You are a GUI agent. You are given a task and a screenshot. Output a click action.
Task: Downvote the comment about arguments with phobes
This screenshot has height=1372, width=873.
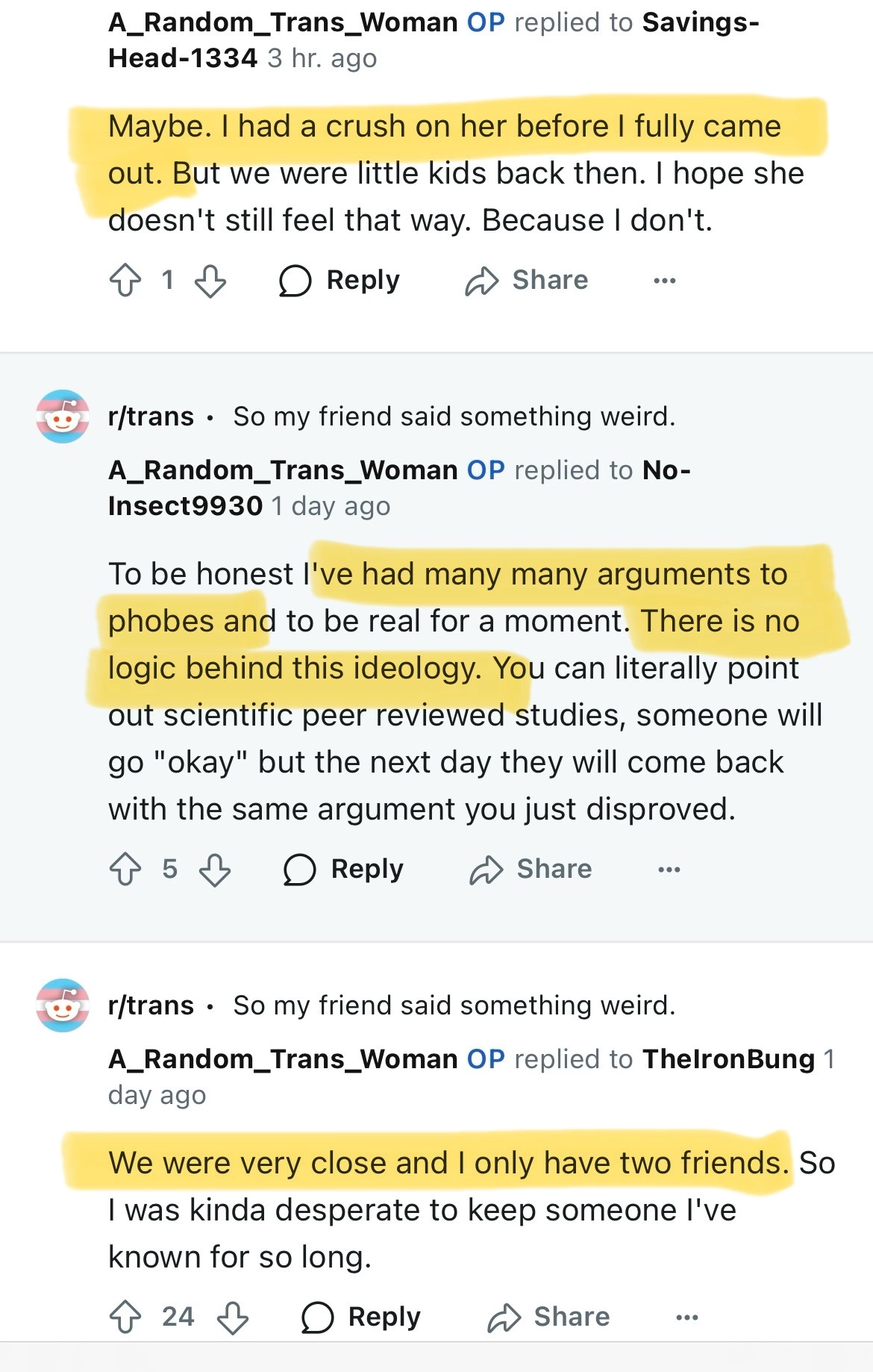pyautogui.click(x=215, y=870)
